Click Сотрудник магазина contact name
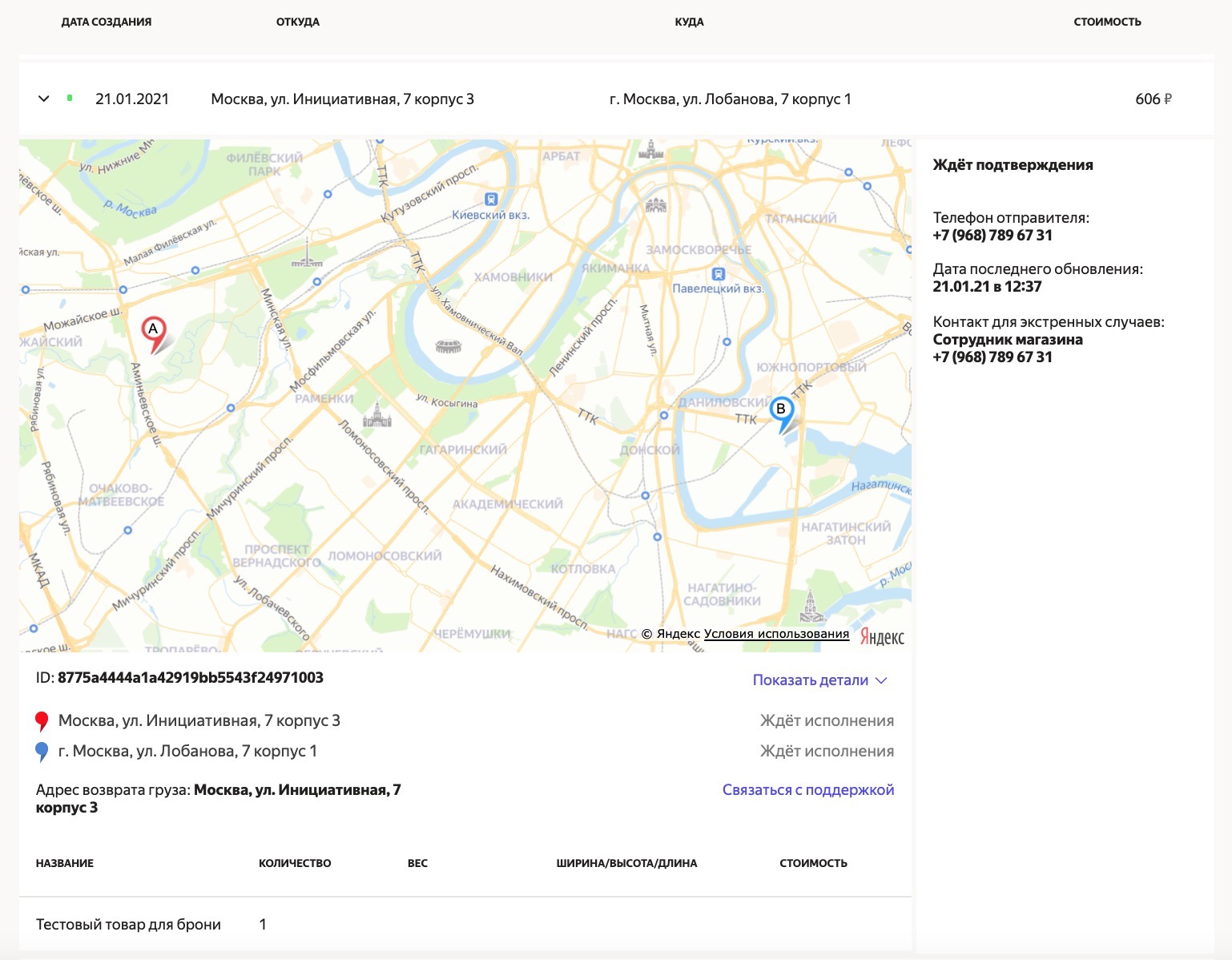Screen dimensions: 1232x960 [x=1008, y=340]
